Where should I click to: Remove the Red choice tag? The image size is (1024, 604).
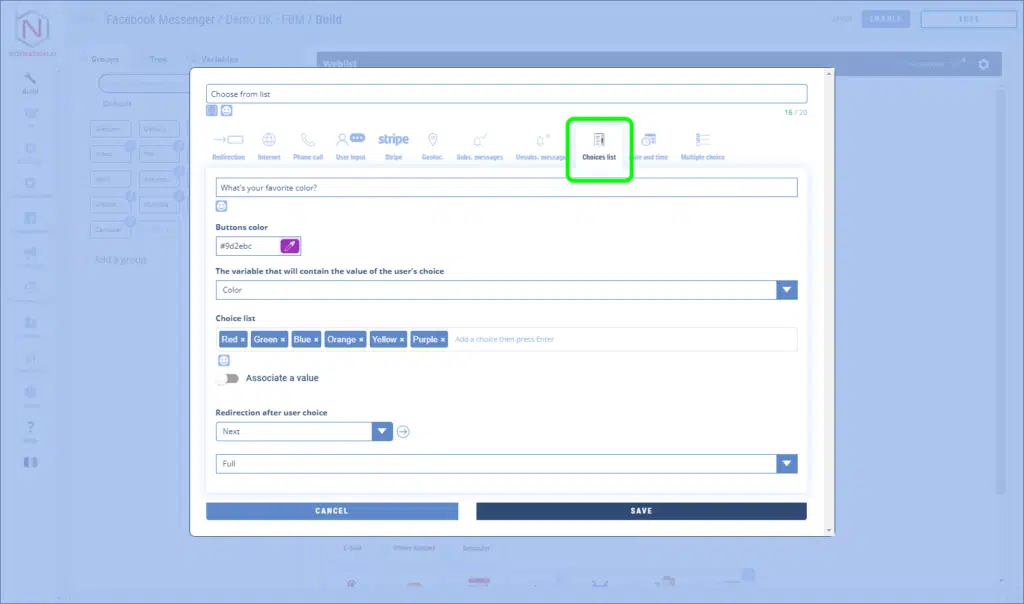243,340
